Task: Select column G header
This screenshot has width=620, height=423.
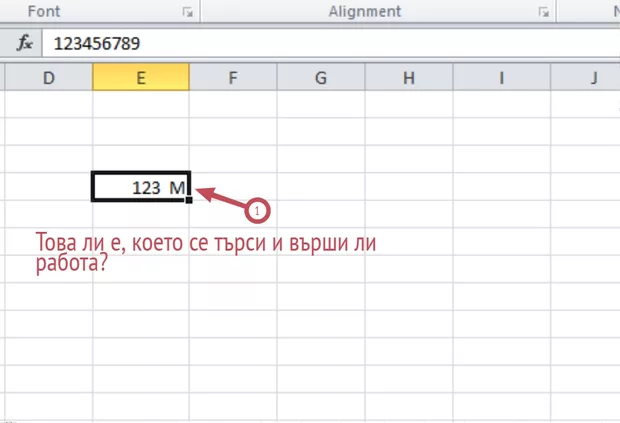Action: click(x=321, y=78)
